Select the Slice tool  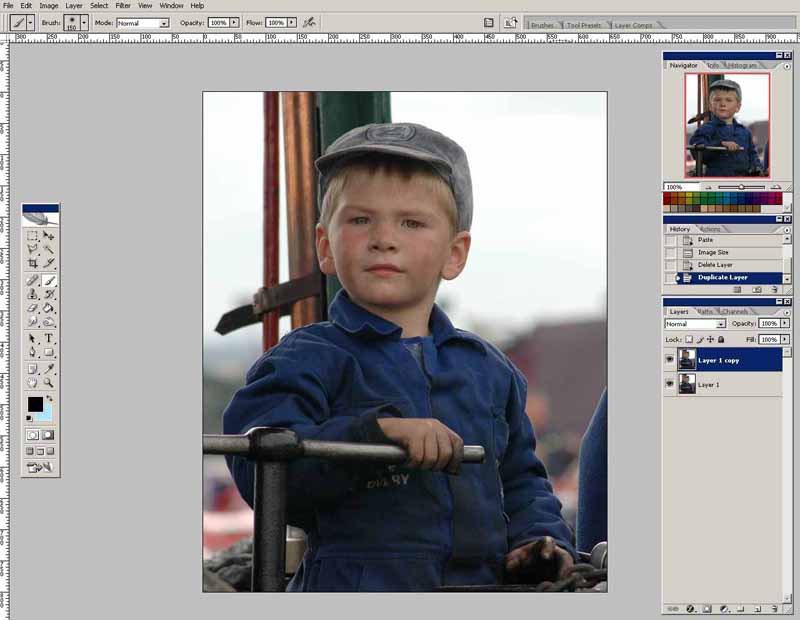[x=48, y=263]
